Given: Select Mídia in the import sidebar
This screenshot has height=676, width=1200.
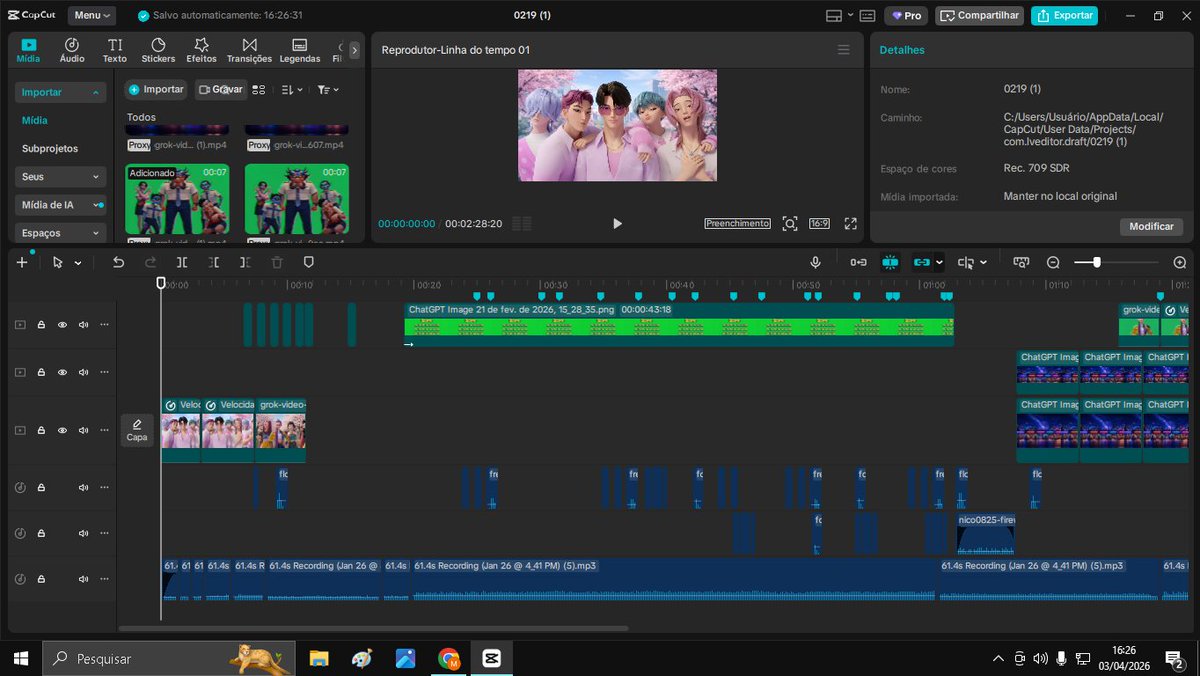Looking at the screenshot, I should coord(35,120).
